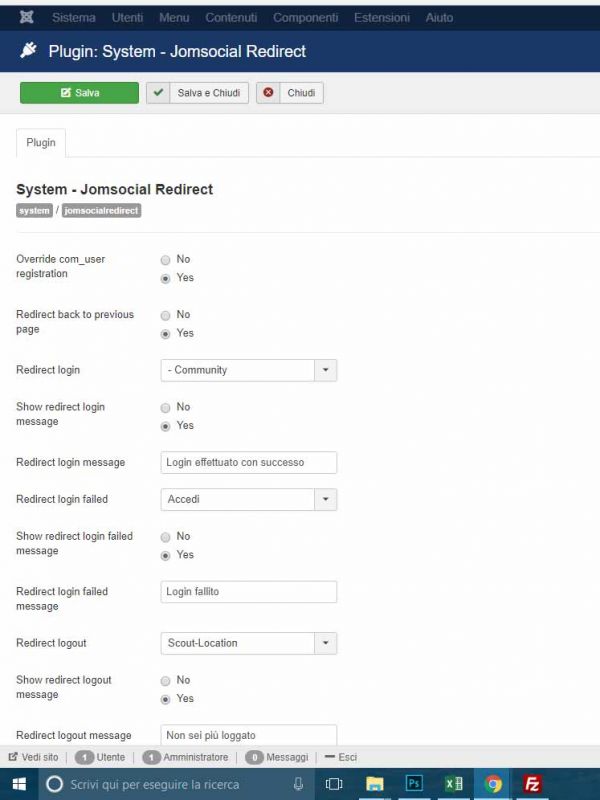Viewport: 600px width, 800px height.
Task: Click Salva e Chiudi button
Action: (197, 93)
